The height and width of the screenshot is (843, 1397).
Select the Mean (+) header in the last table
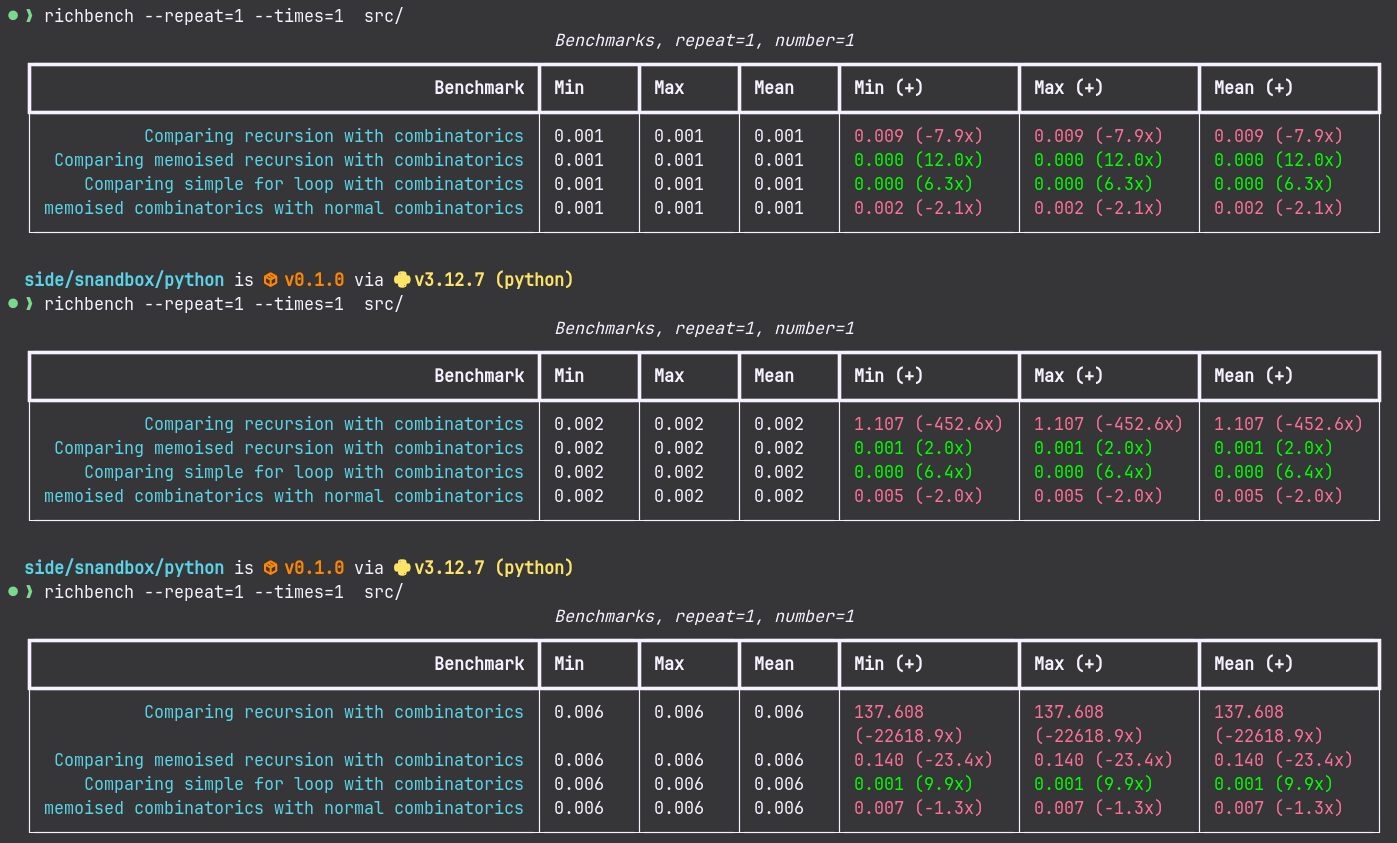coord(1253,664)
